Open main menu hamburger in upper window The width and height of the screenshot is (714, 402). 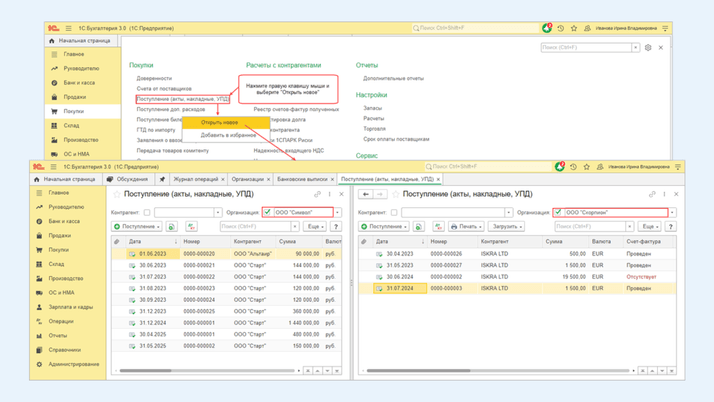point(68,28)
